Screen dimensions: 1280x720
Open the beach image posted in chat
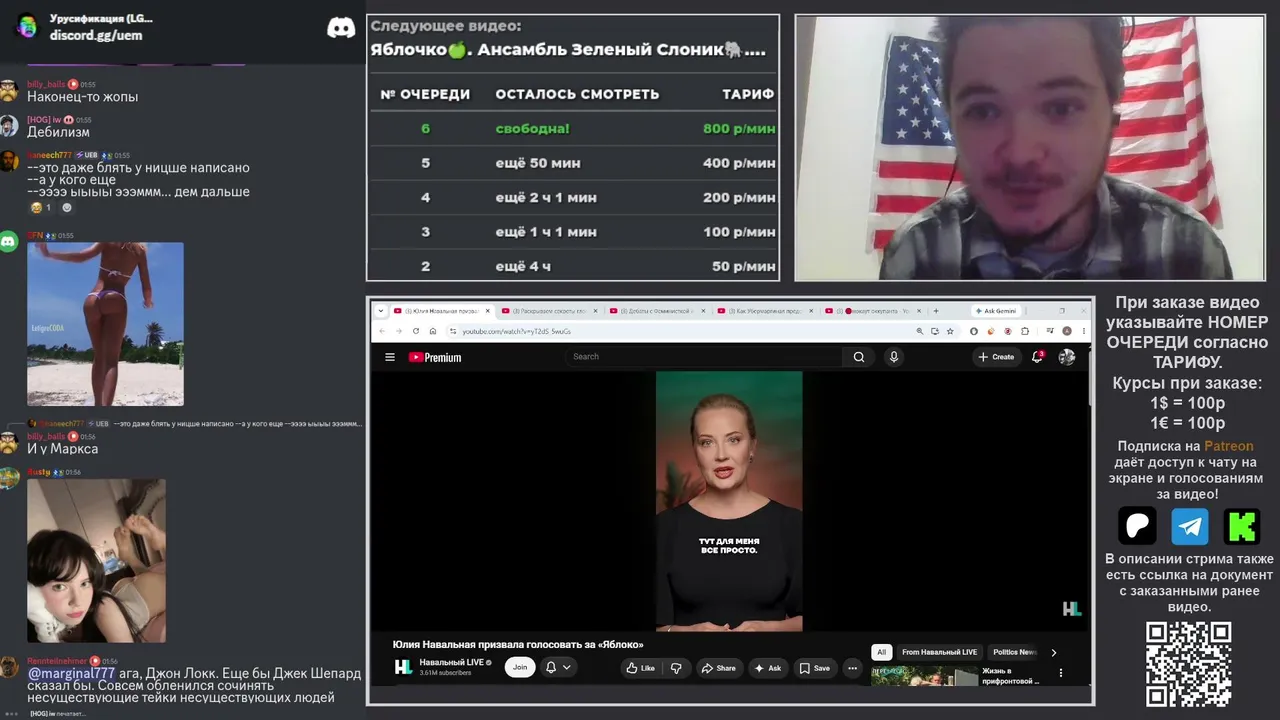point(105,324)
